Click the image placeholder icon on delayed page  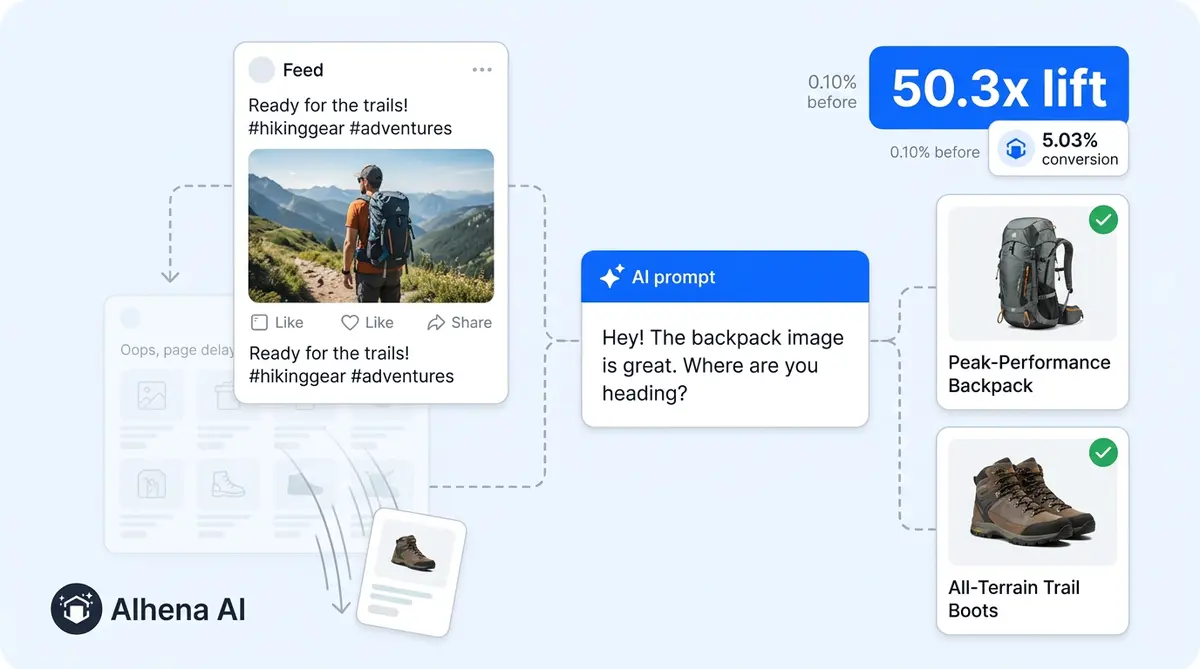click(x=152, y=396)
